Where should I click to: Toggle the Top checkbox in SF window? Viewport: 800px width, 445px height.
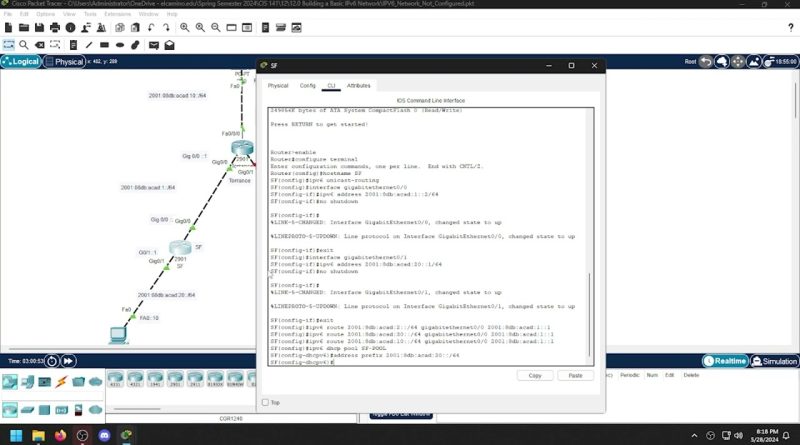[265, 402]
